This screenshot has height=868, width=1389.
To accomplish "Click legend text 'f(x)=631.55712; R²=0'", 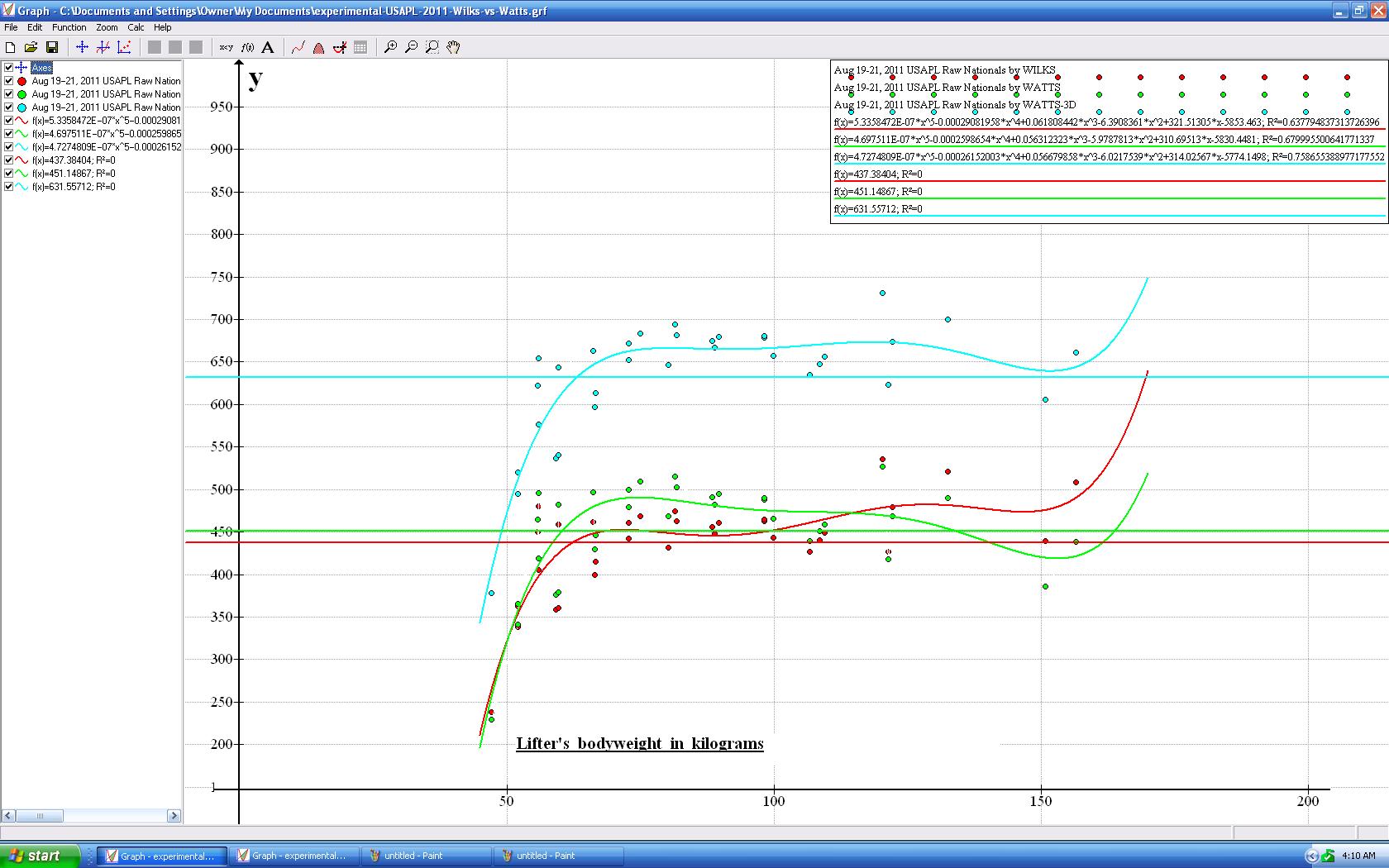I will tap(878, 209).
